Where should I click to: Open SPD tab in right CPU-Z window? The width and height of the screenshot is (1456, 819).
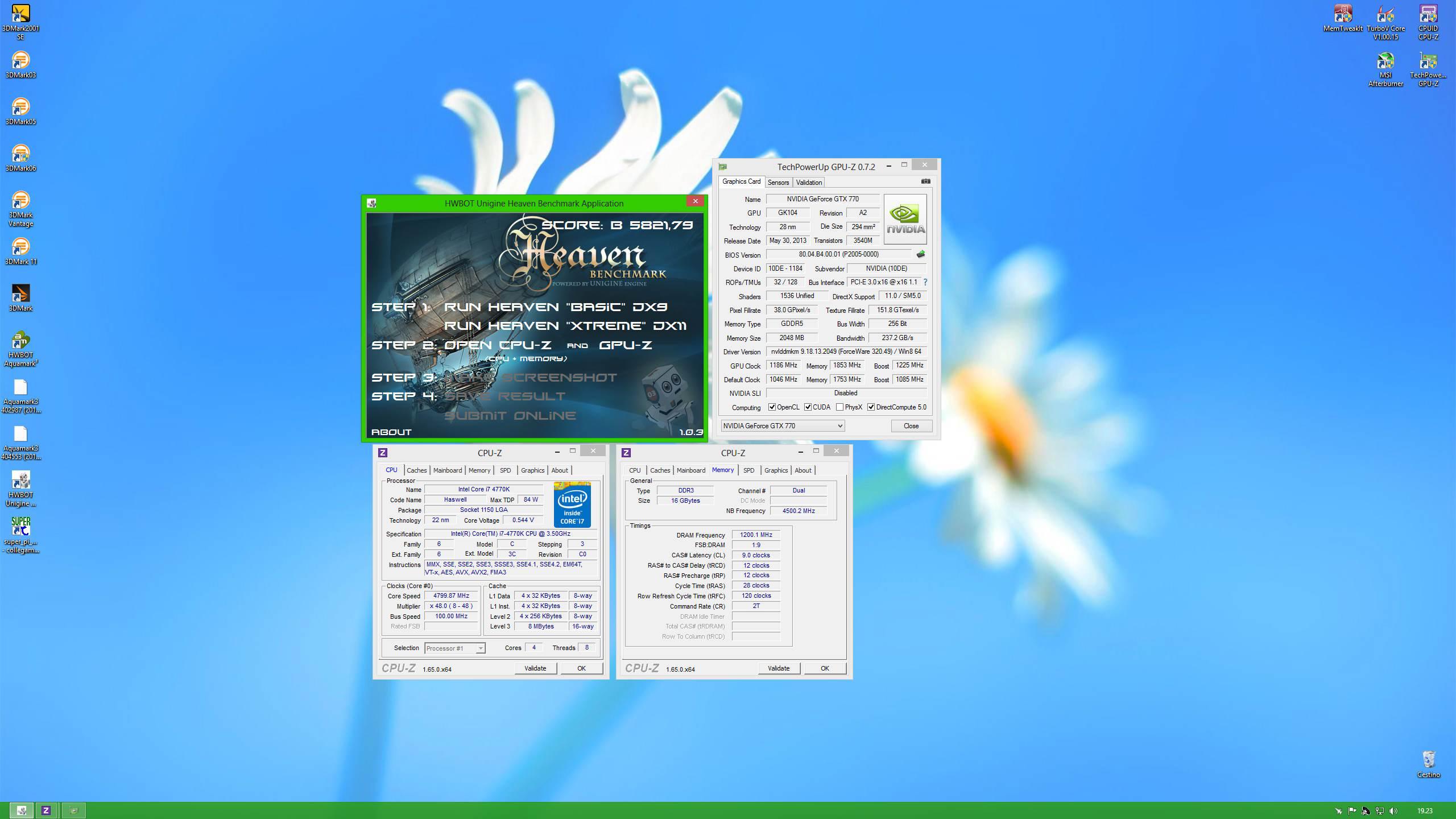748,470
